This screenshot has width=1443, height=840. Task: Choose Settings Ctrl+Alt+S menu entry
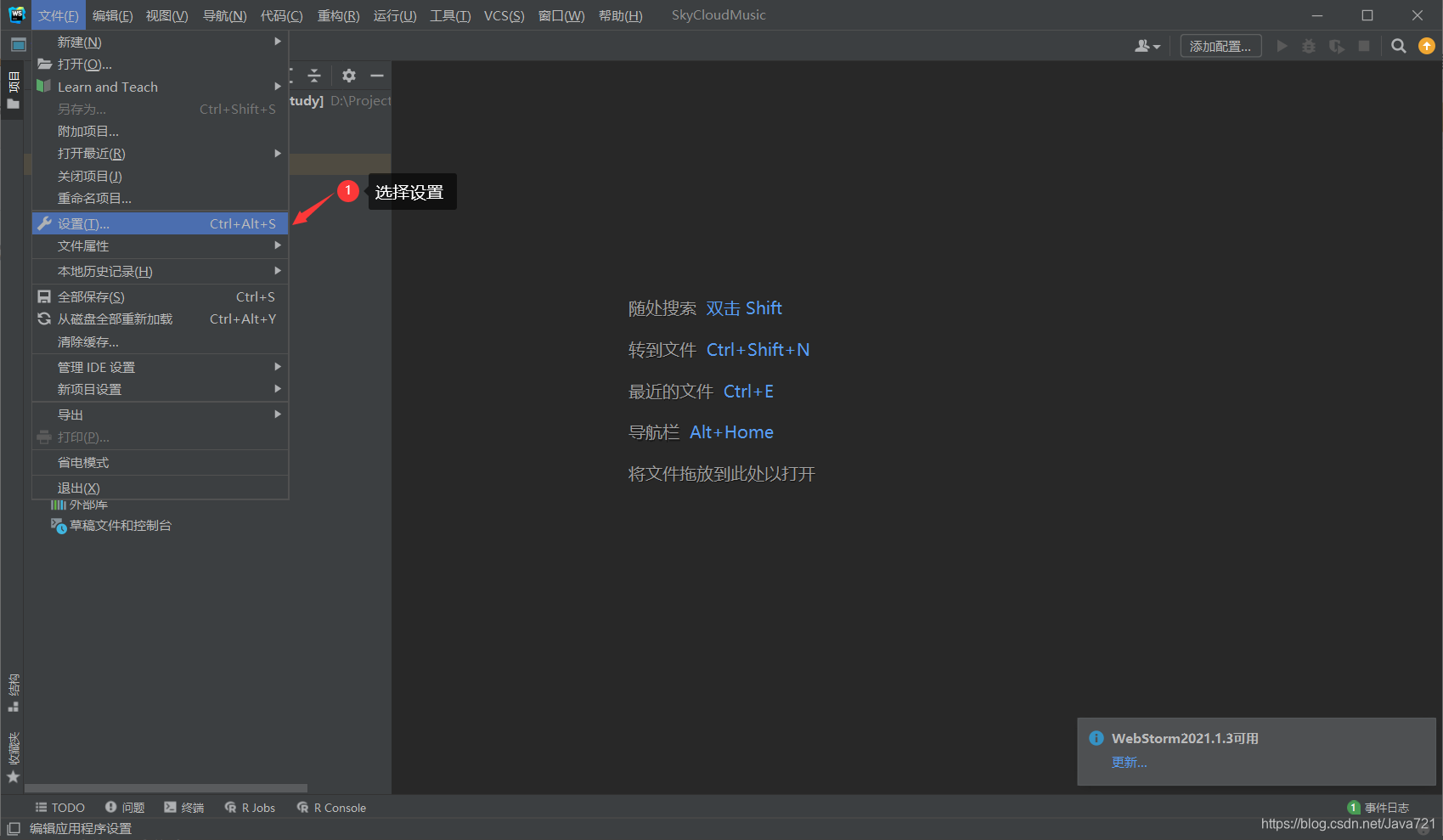(x=161, y=223)
